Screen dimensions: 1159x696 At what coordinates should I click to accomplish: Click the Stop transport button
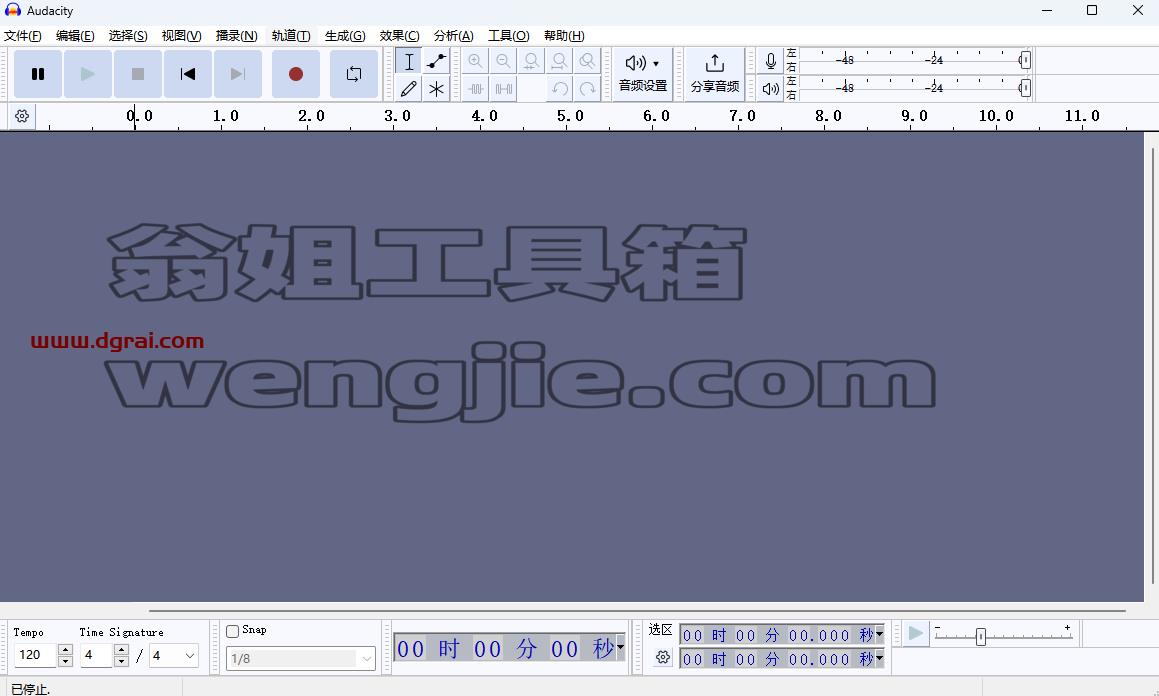(137, 74)
